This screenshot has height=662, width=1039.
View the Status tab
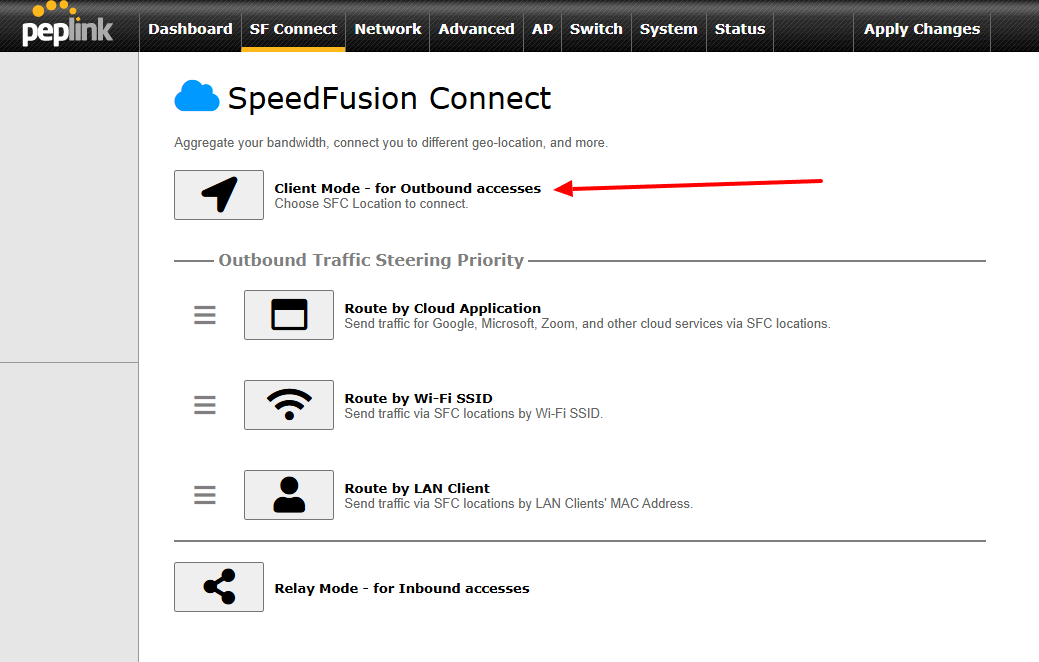(739, 29)
